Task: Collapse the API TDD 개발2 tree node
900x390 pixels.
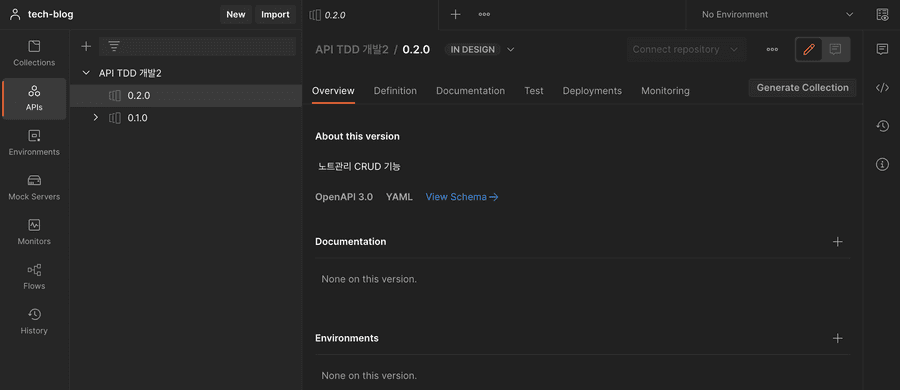Action: (x=87, y=73)
